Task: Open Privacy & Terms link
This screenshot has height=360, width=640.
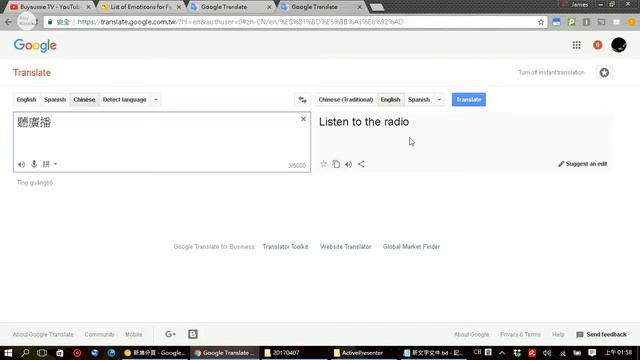Action: (x=520, y=334)
